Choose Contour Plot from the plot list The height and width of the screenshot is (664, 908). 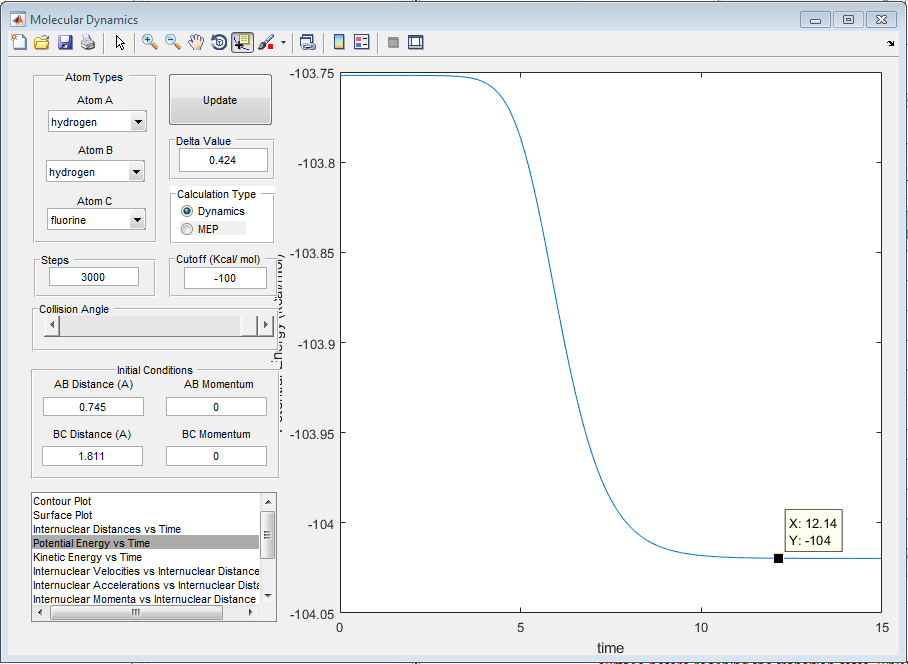click(x=62, y=501)
